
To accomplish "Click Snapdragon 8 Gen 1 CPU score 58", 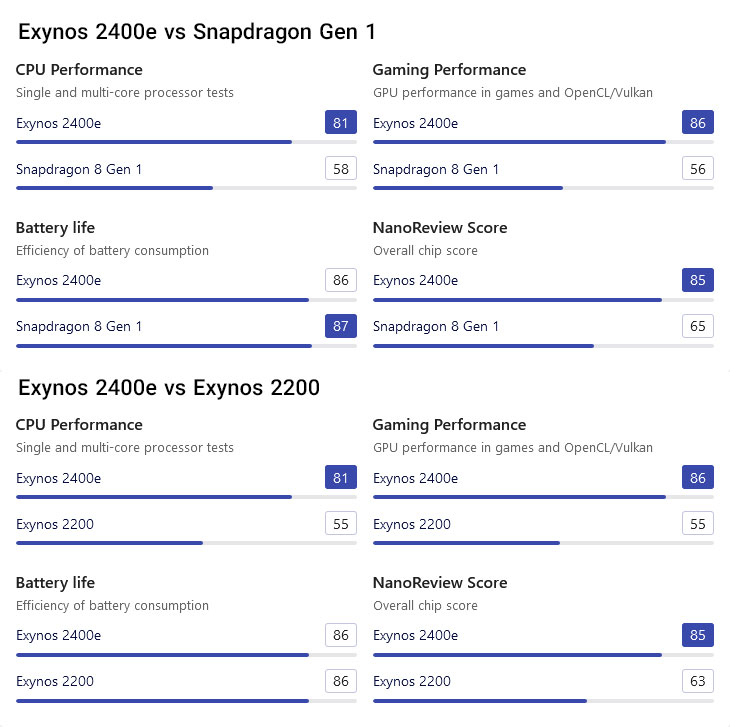I will tap(340, 169).
